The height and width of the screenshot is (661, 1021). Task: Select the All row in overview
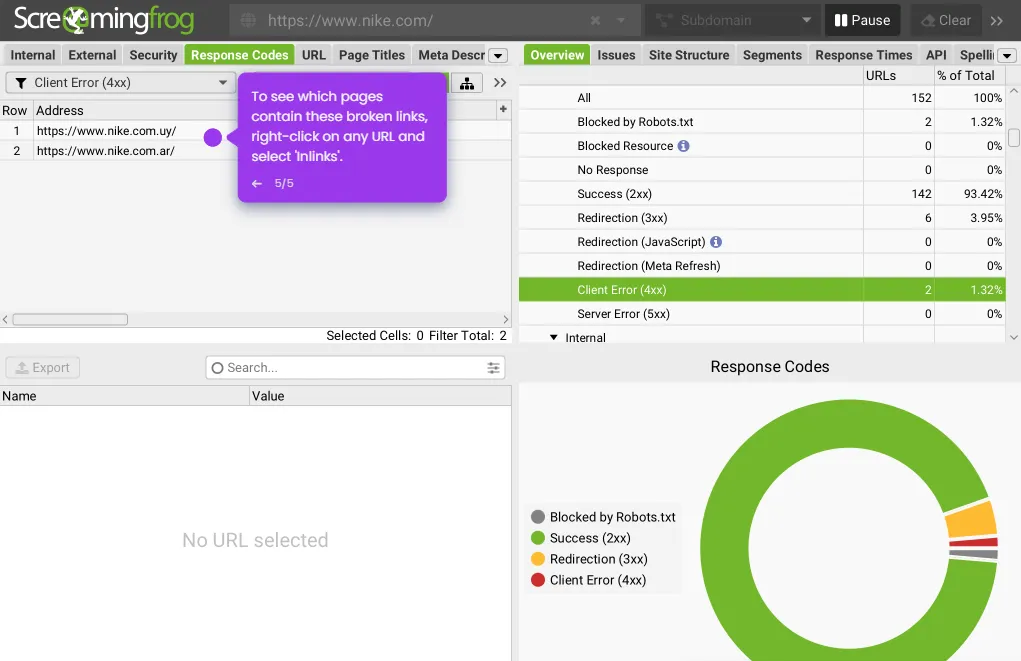click(762, 98)
